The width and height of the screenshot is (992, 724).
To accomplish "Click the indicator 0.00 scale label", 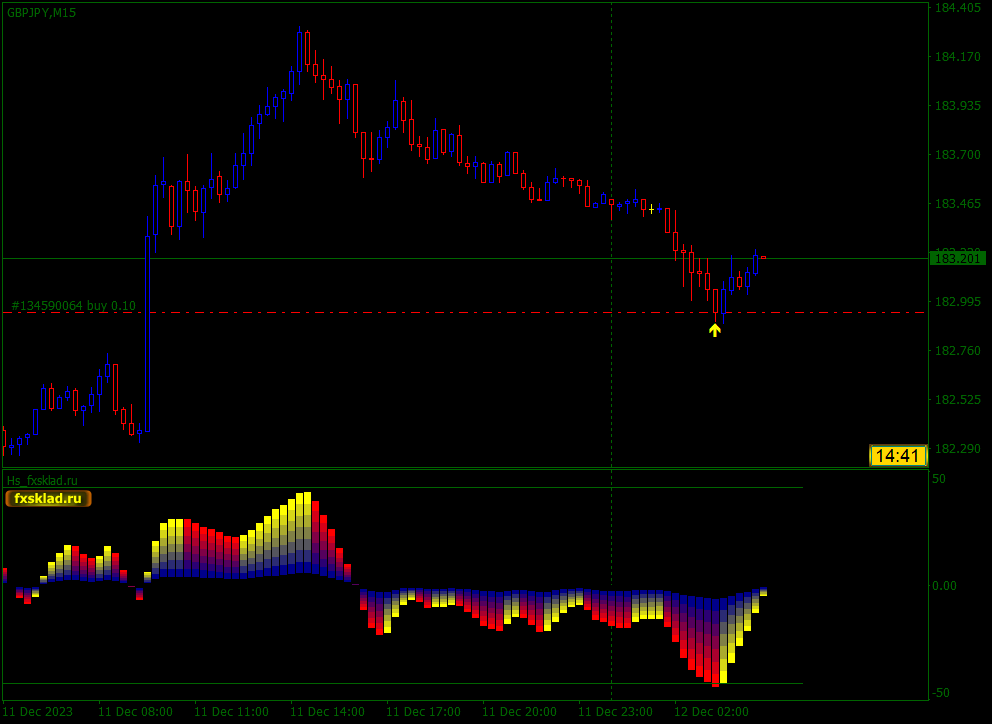I will (944, 585).
